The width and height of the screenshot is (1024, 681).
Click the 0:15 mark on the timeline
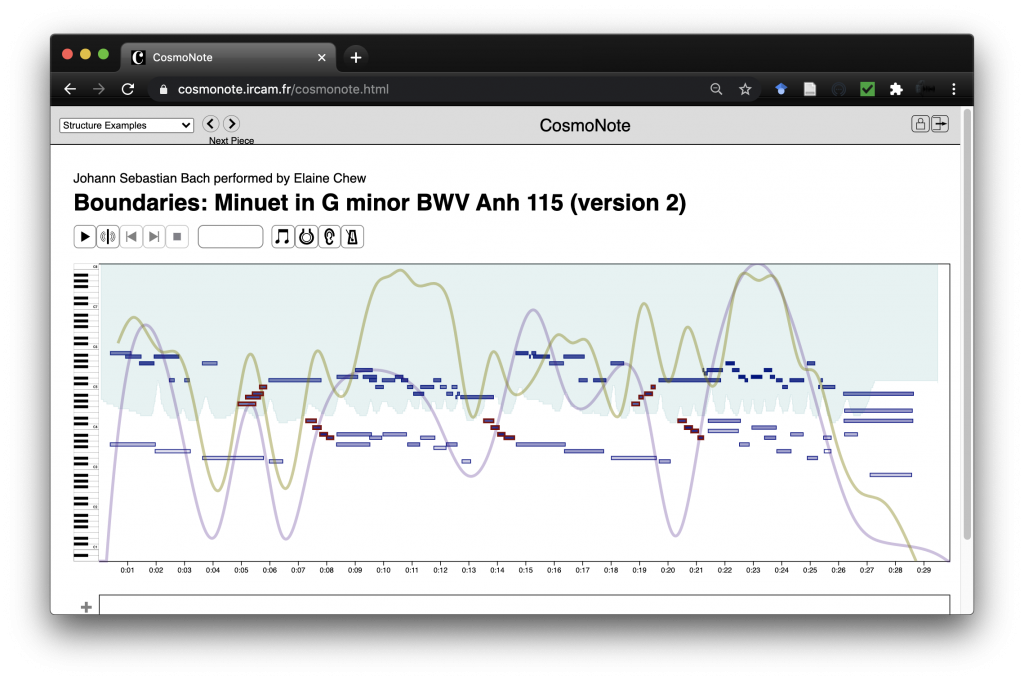pyautogui.click(x=526, y=570)
